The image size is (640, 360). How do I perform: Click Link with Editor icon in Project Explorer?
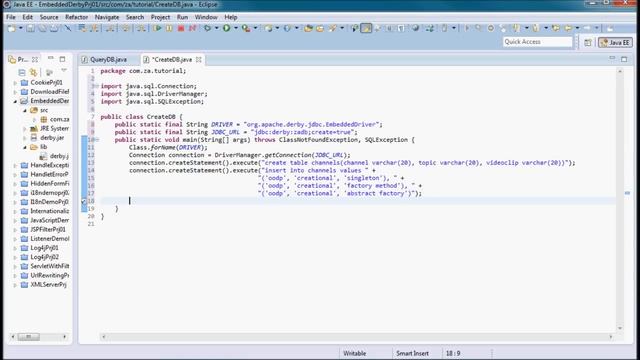33,72
